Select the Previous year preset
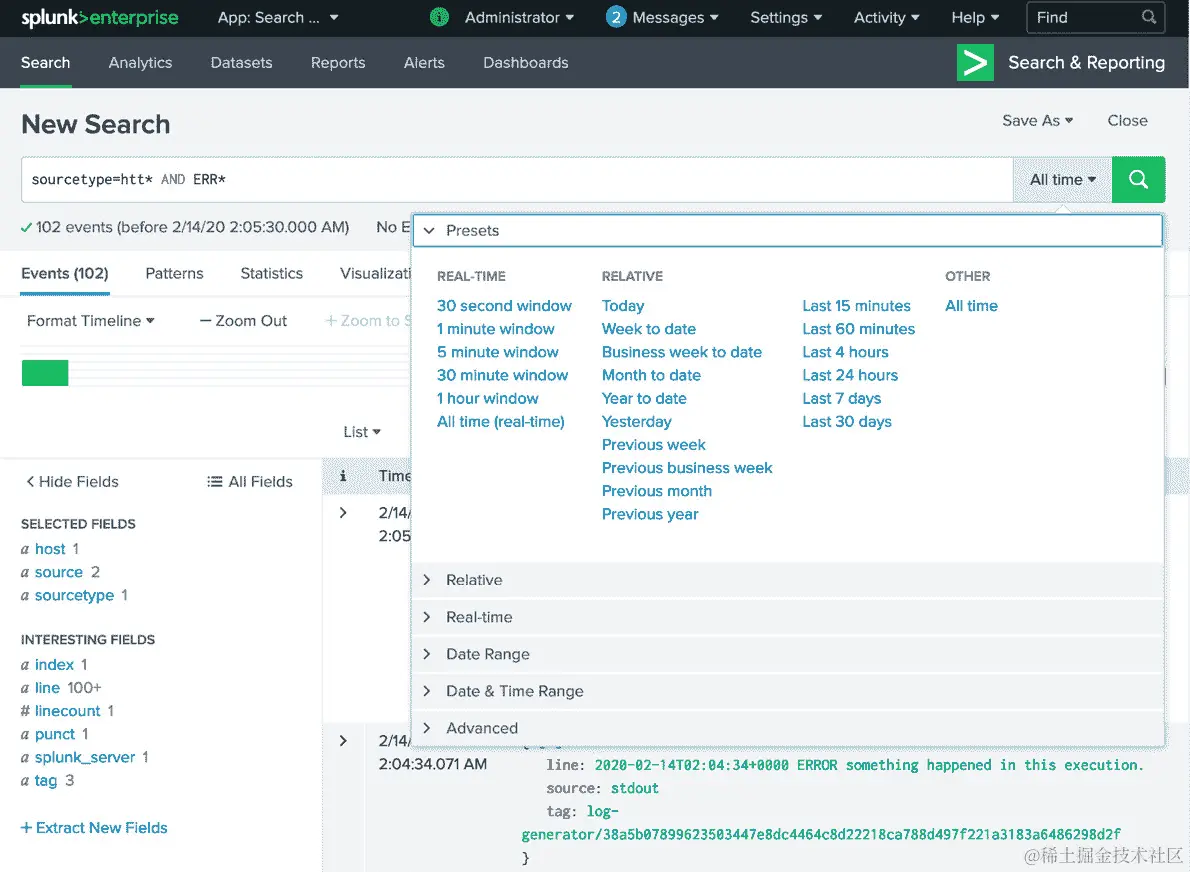This screenshot has width=1190, height=872. (x=650, y=515)
